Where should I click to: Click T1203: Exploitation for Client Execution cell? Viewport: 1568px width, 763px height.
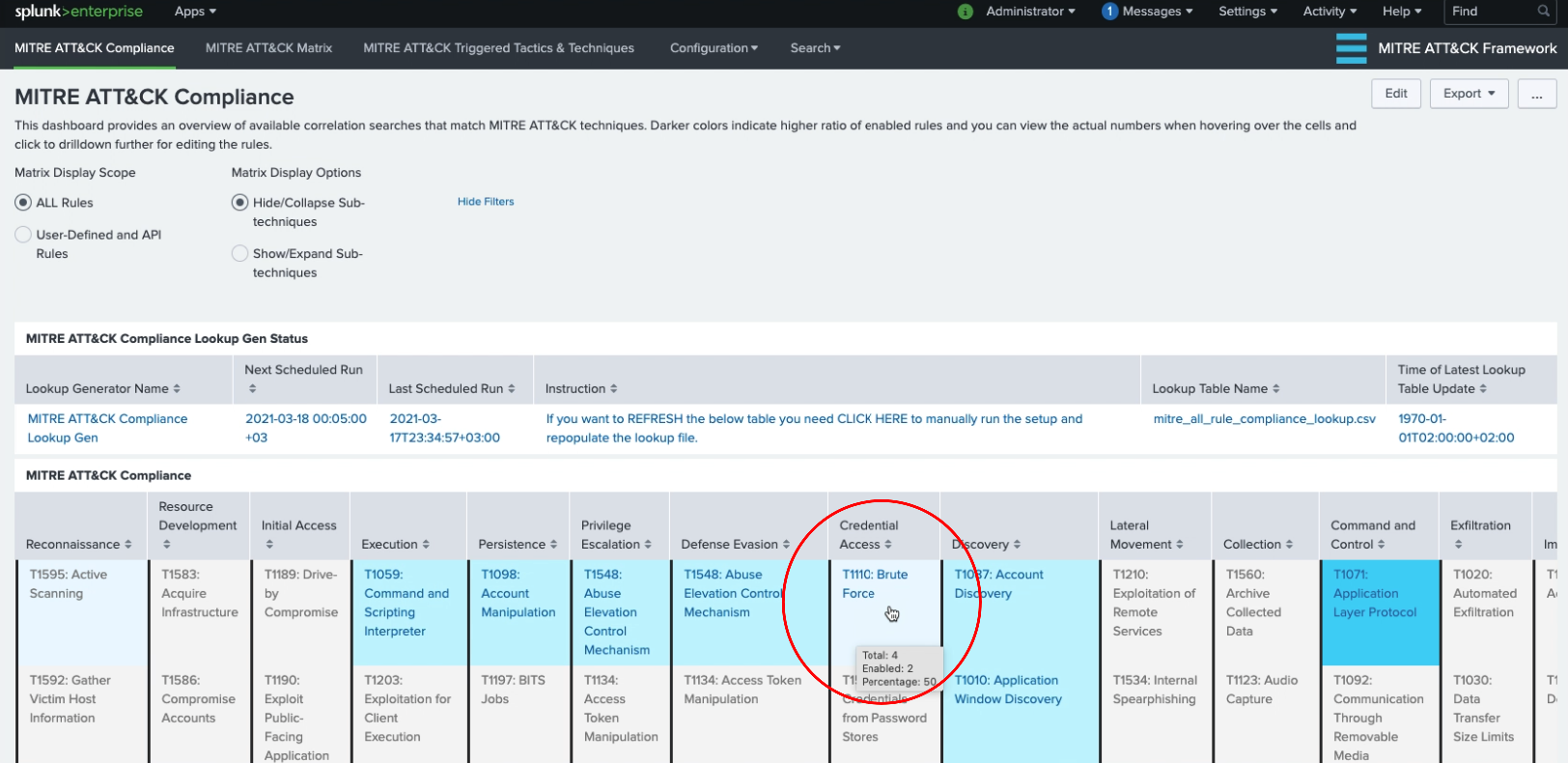click(x=408, y=715)
